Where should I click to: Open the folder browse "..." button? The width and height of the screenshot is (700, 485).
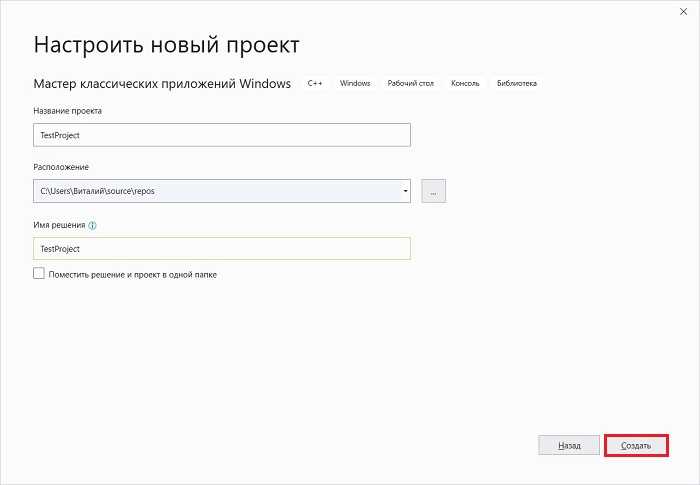pyautogui.click(x=434, y=190)
